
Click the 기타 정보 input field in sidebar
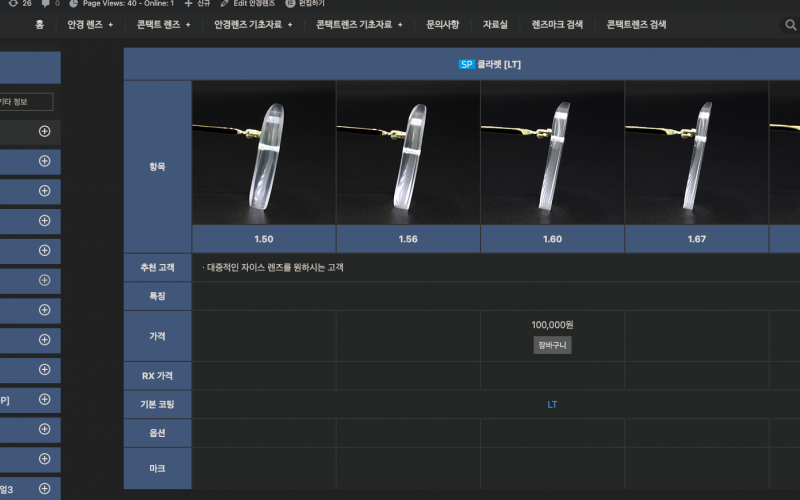point(26,101)
